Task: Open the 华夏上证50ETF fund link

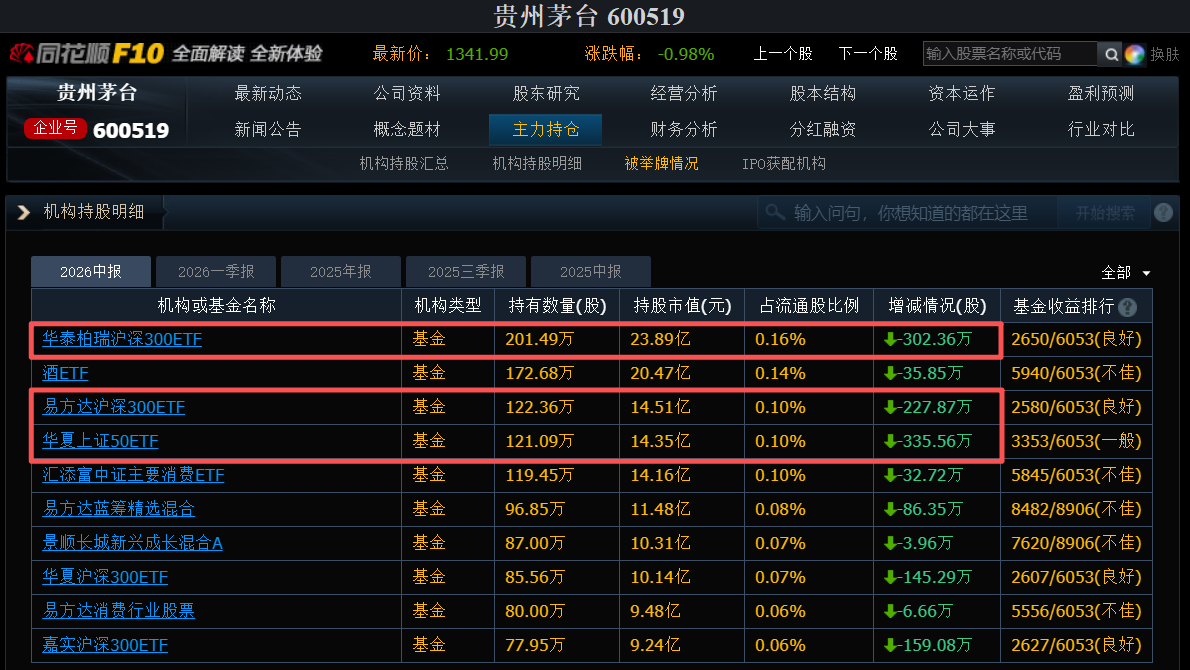Action: (x=100, y=441)
